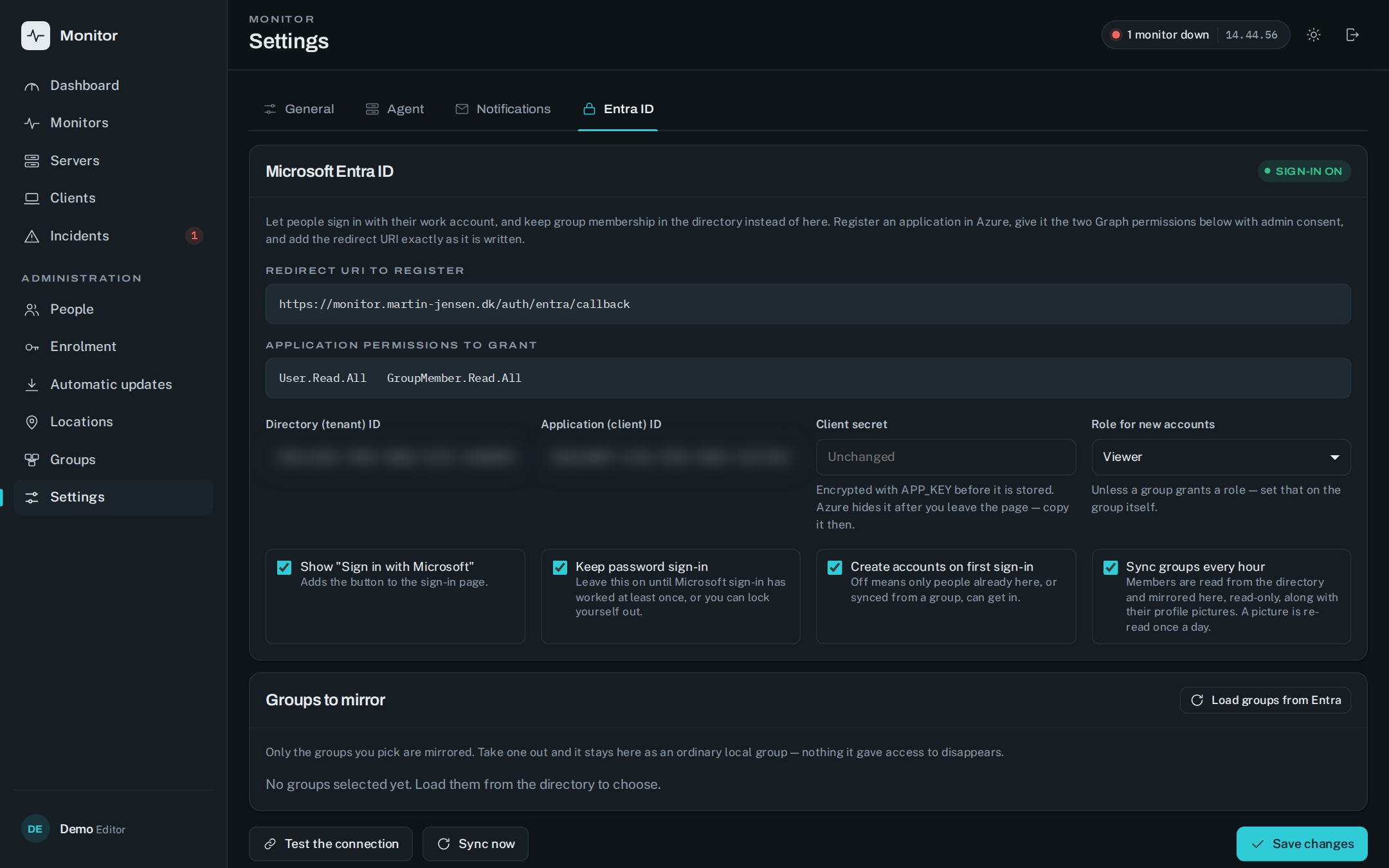Click the User.Read.All permission text

323,378
